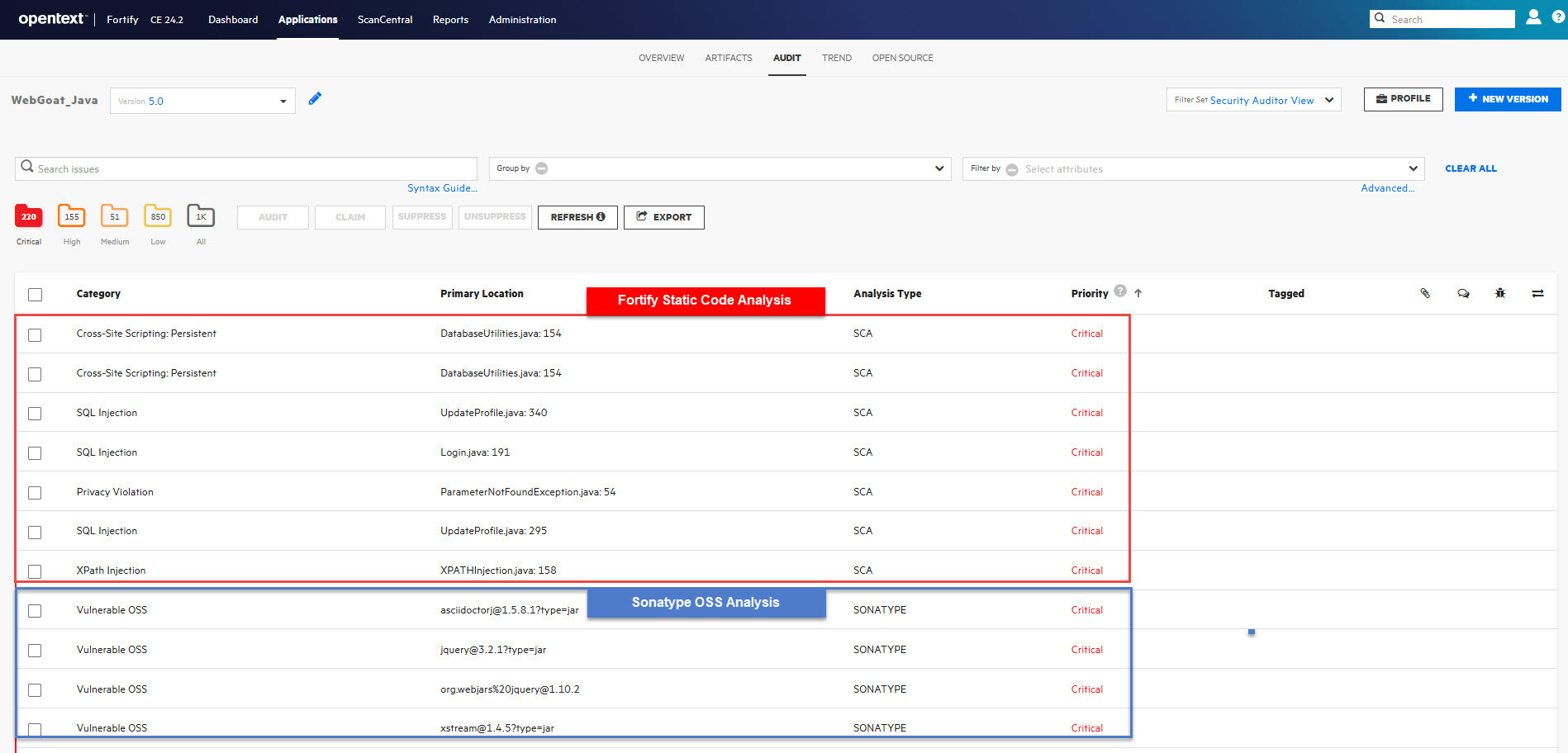Open the Group by dropdown
Viewport: 1568px width, 753px height.
pyautogui.click(x=938, y=168)
